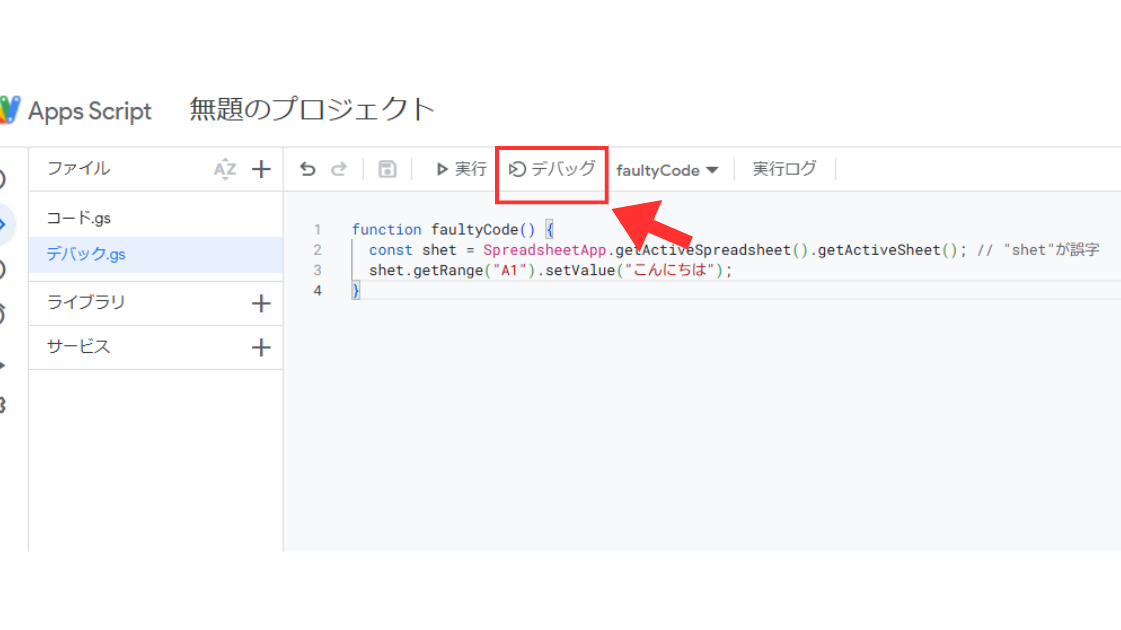Sort files with the AZ icon

click(224, 169)
